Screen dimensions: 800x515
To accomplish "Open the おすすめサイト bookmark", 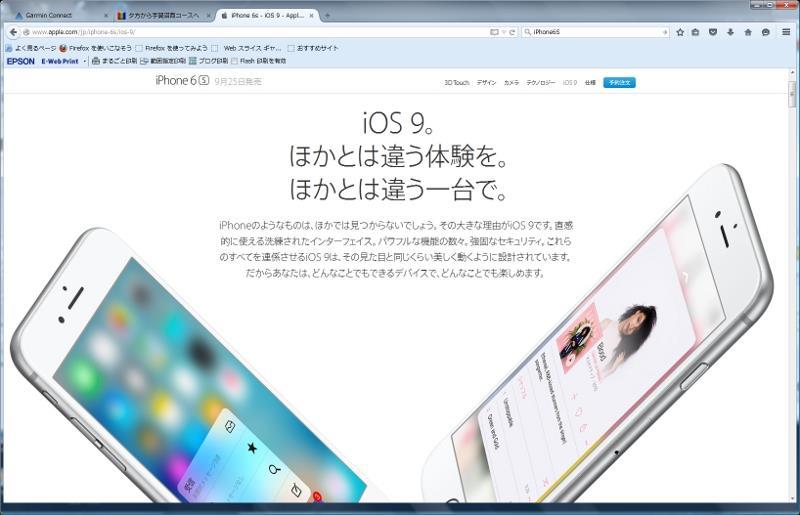I will [x=313, y=48].
